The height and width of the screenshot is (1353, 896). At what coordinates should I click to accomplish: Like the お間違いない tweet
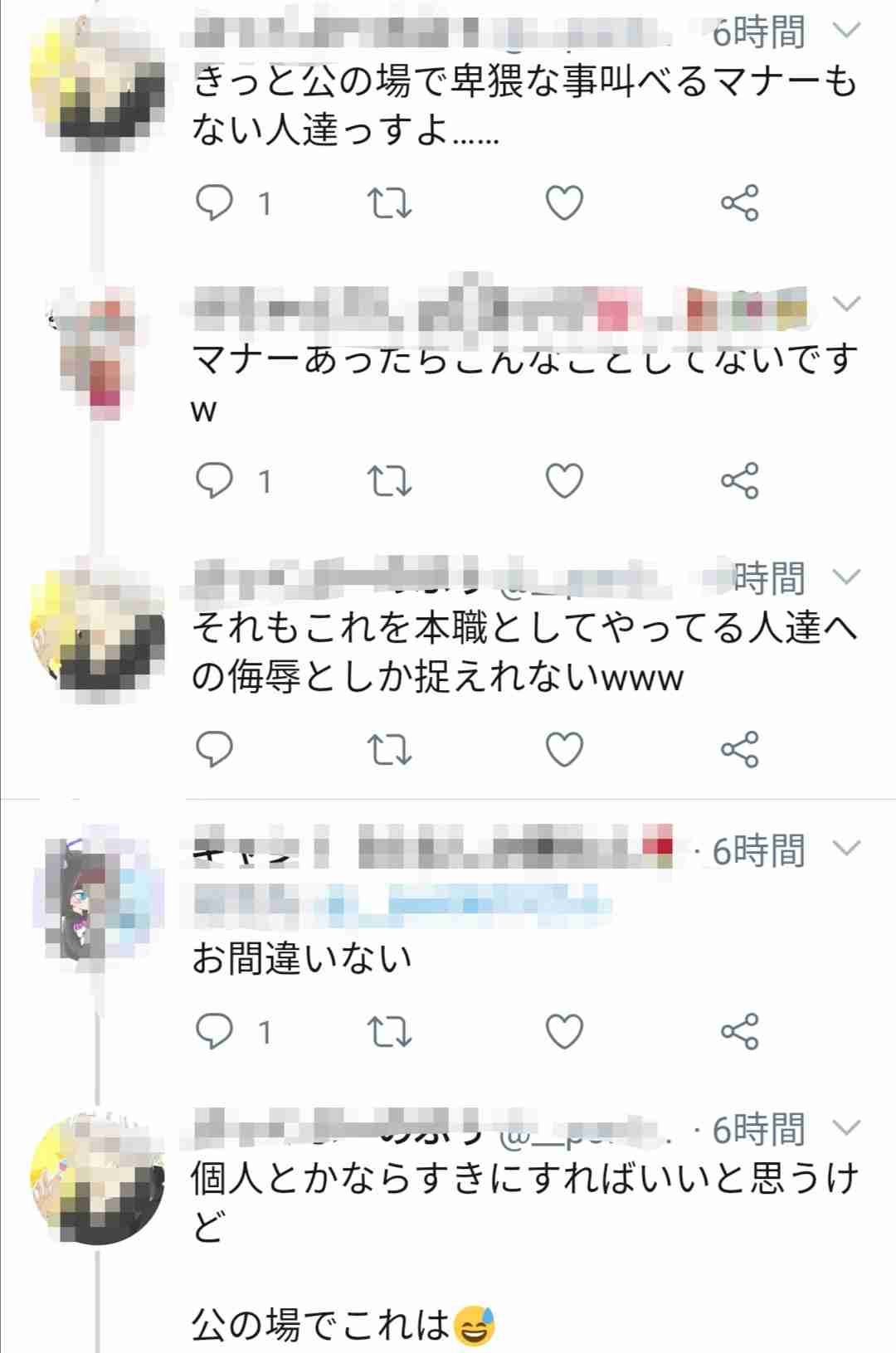(x=564, y=1032)
